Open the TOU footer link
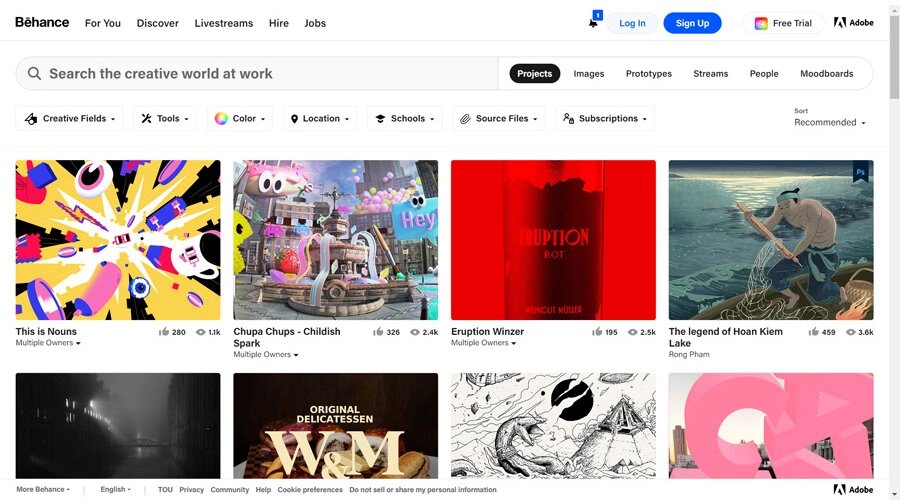The width and height of the screenshot is (900, 500). pyautogui.click(x=165, y=490)
